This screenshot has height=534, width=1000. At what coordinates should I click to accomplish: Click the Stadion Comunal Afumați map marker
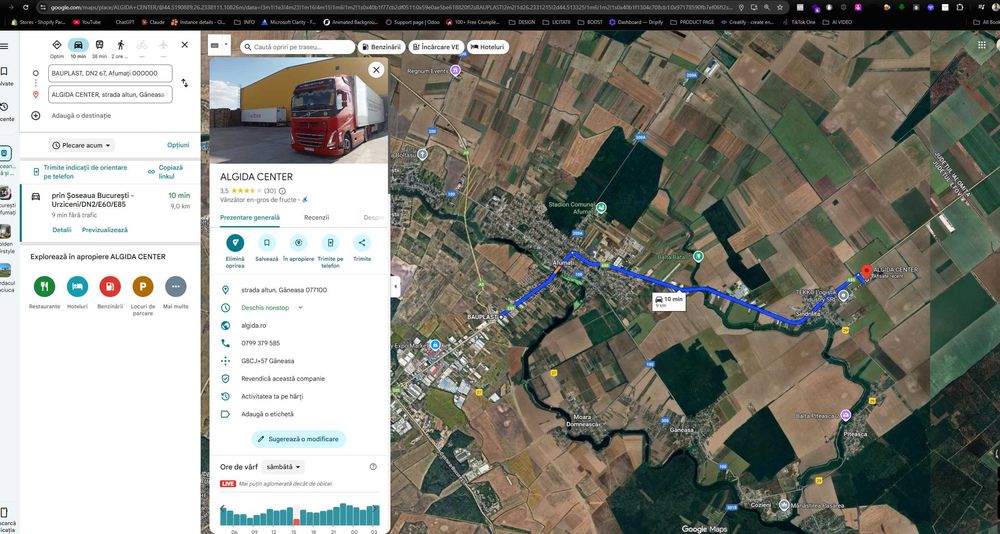601,208
